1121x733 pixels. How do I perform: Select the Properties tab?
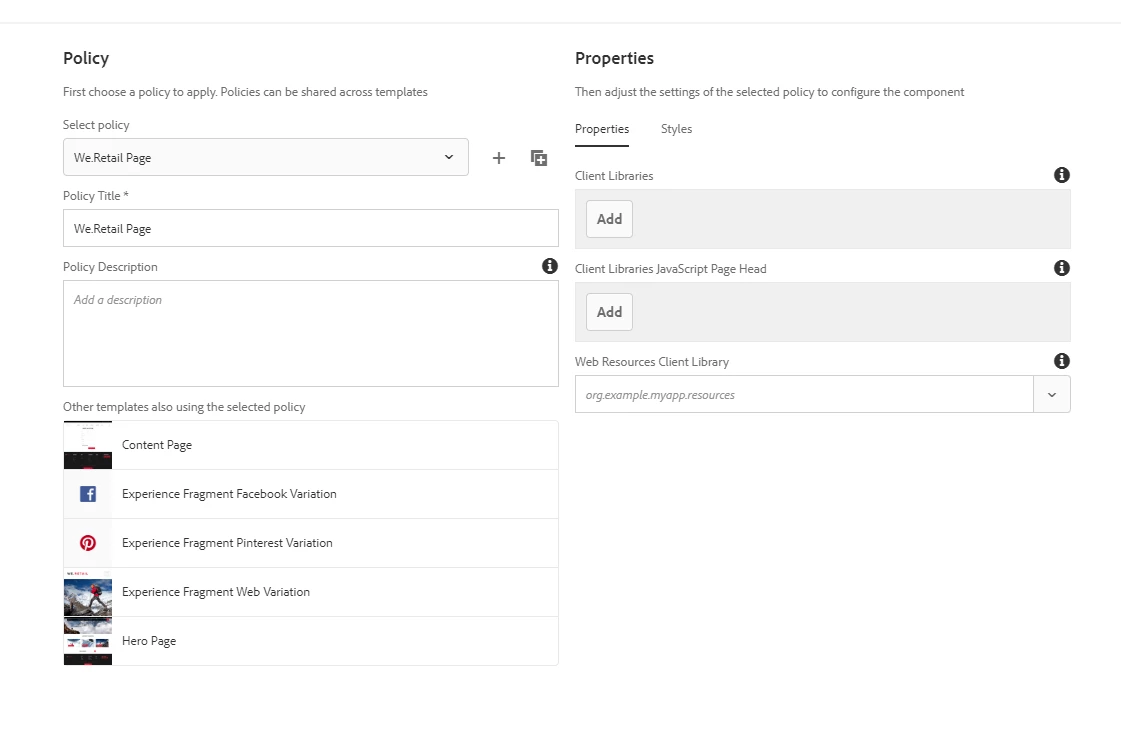(602, 129)
